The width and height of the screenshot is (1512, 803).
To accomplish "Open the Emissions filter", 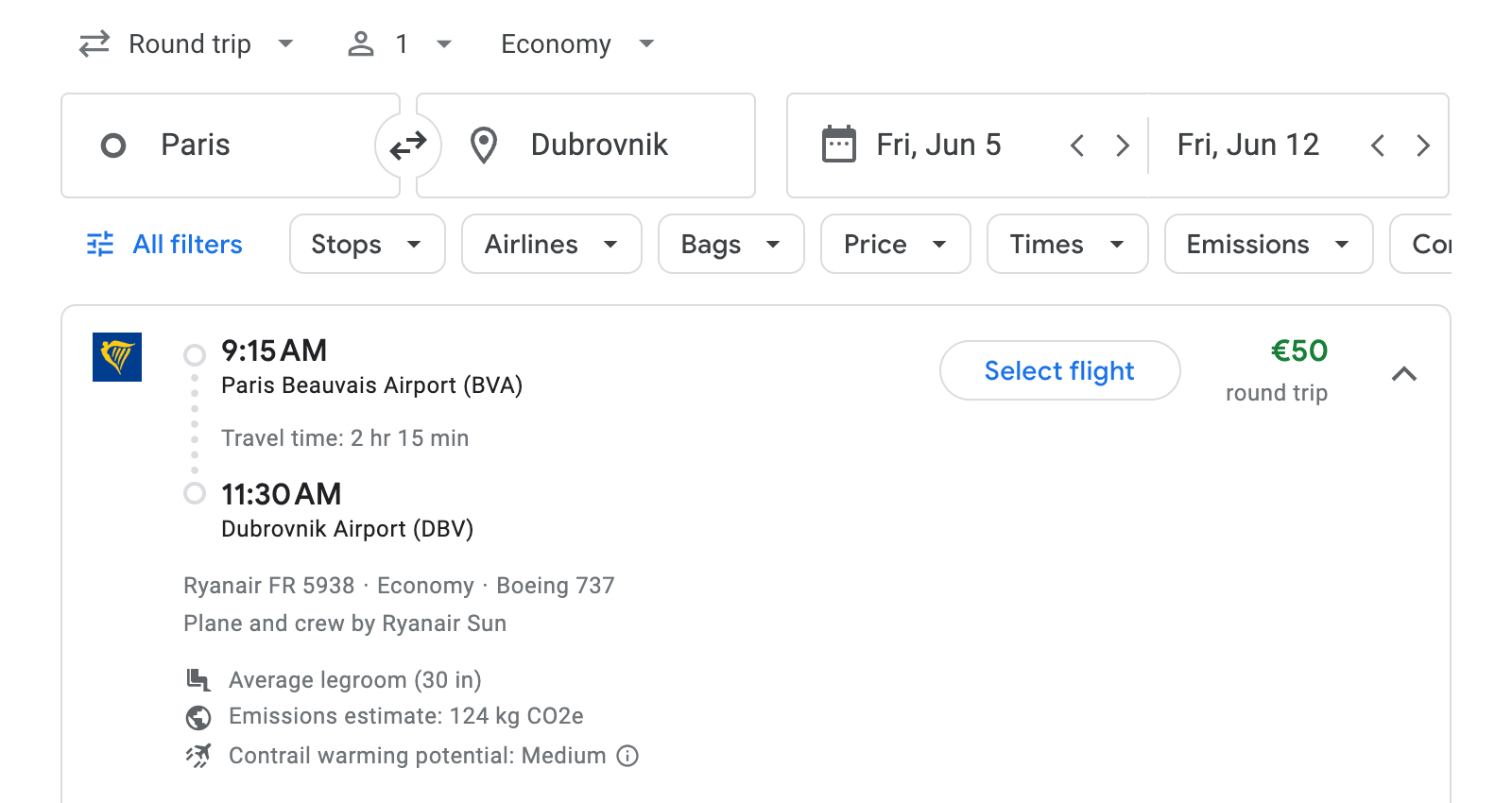I will [1267, 244].
